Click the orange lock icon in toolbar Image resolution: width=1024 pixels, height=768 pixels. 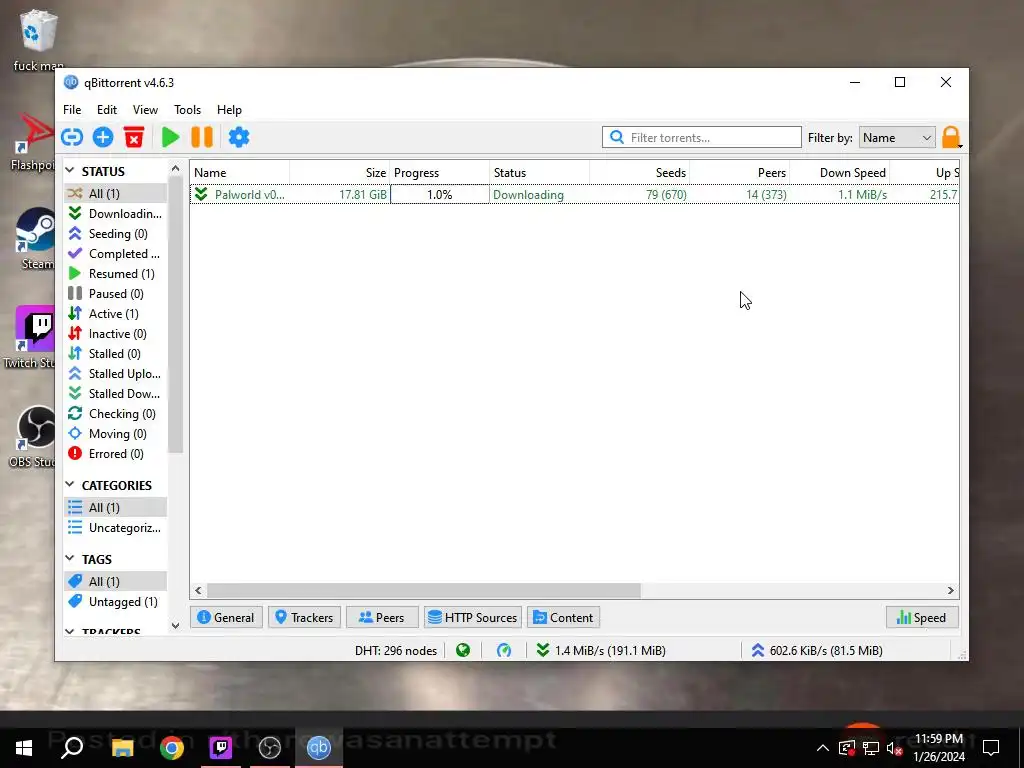951,137
